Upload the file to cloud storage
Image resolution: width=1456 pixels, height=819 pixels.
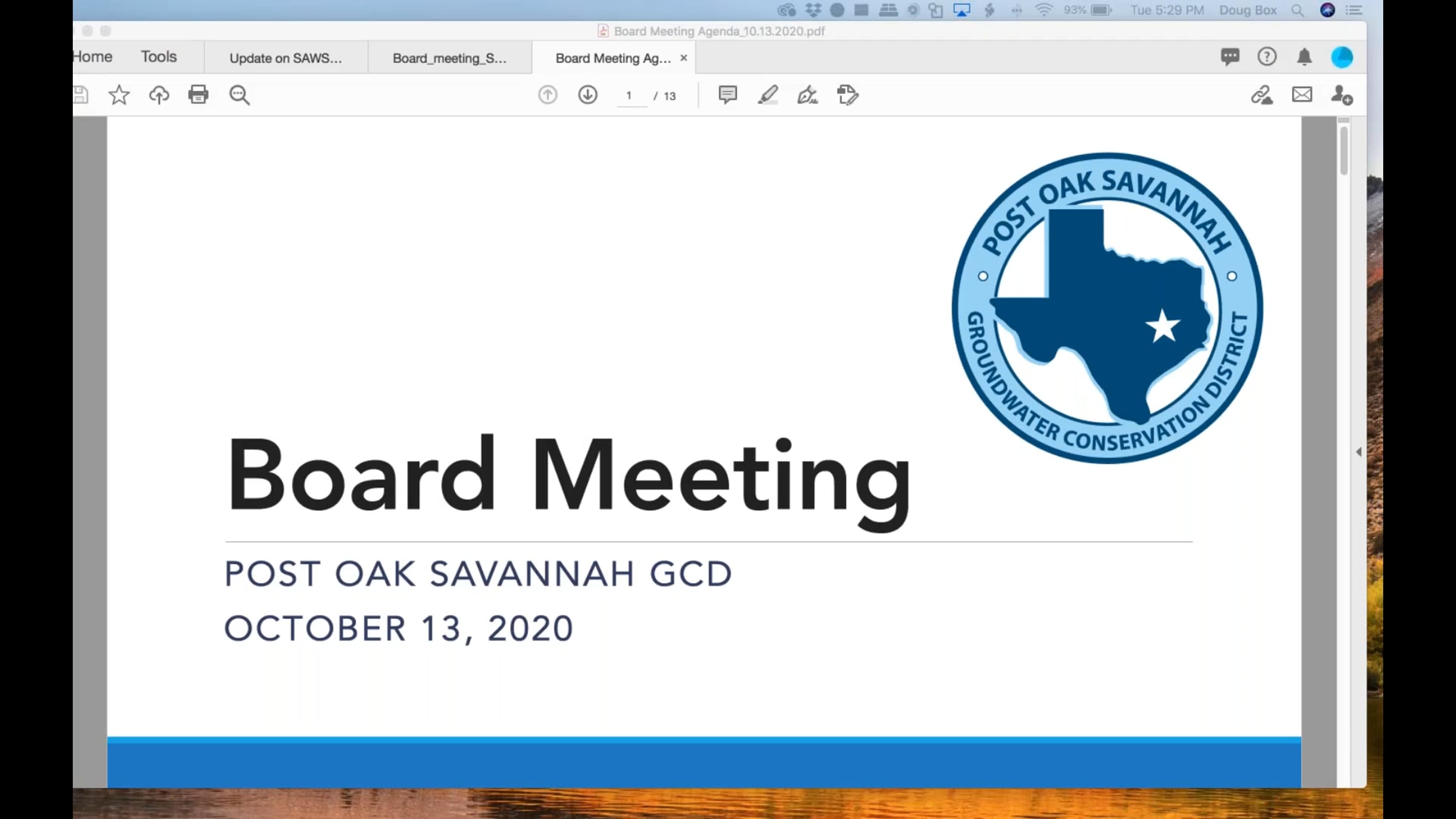tap(158, 95)
